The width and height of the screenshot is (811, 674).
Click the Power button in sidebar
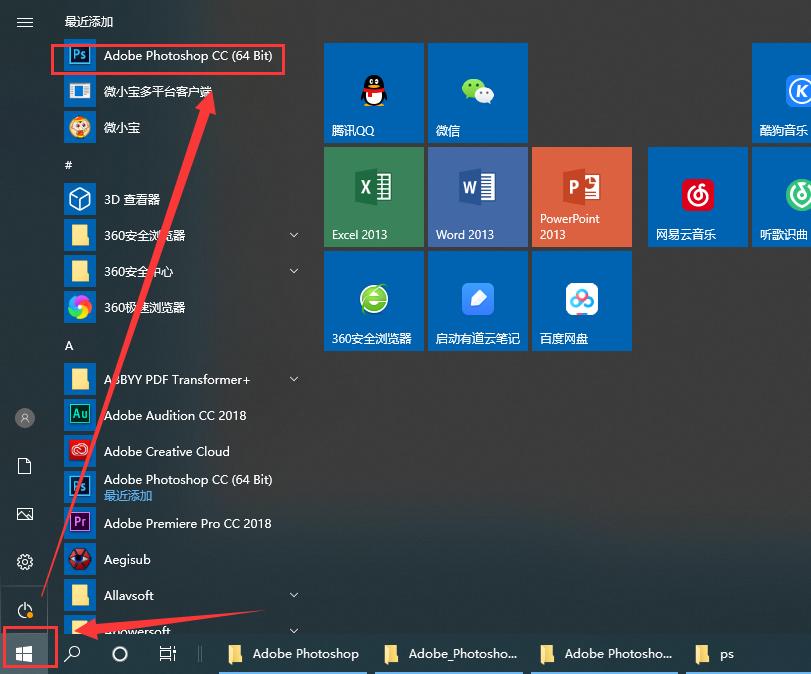click(x=24, y=610)
